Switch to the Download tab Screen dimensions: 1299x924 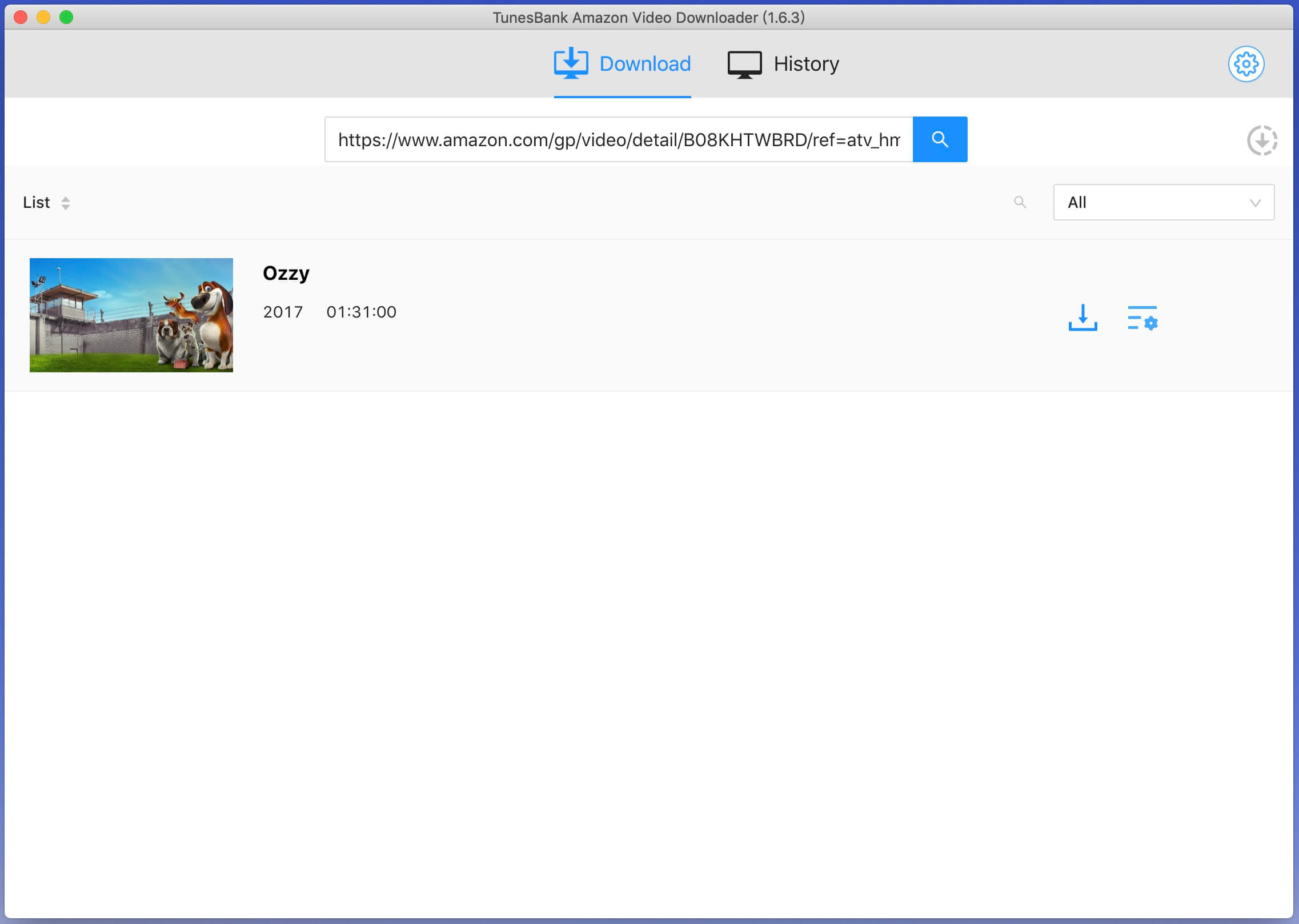623,63
